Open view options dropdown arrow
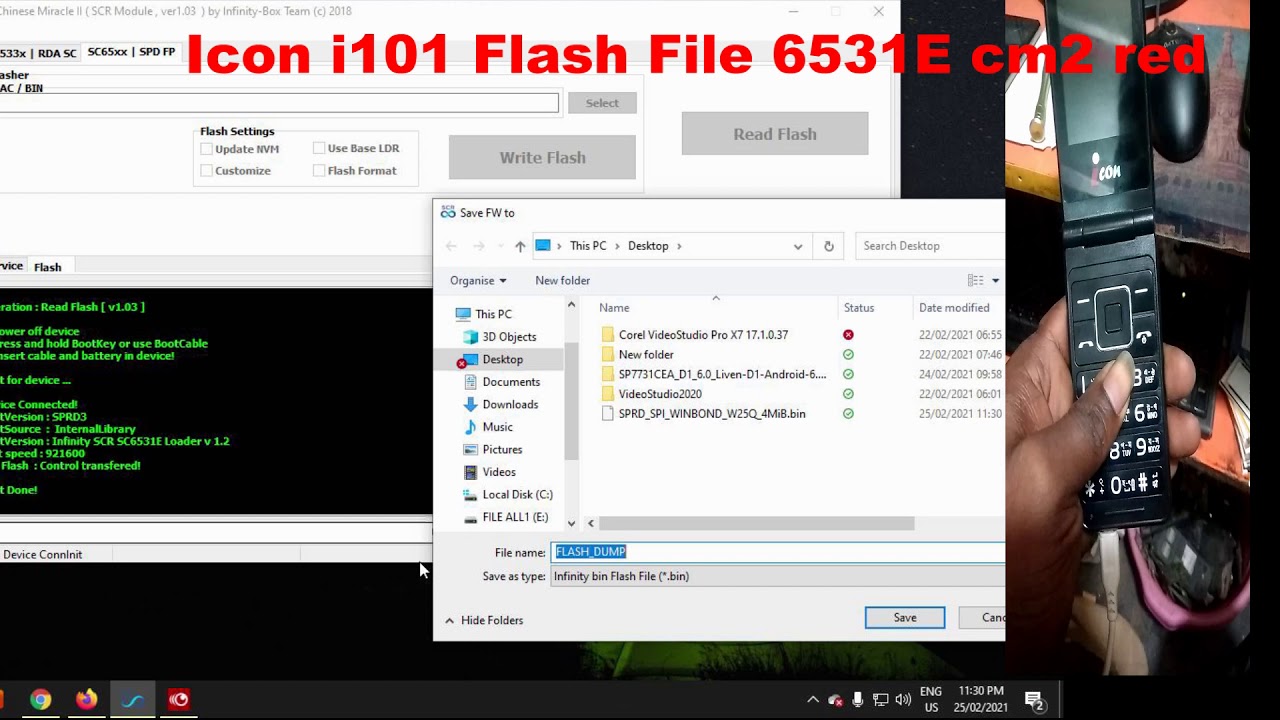The width and height of the screenshot is (1280, 720). click(995, 281)
